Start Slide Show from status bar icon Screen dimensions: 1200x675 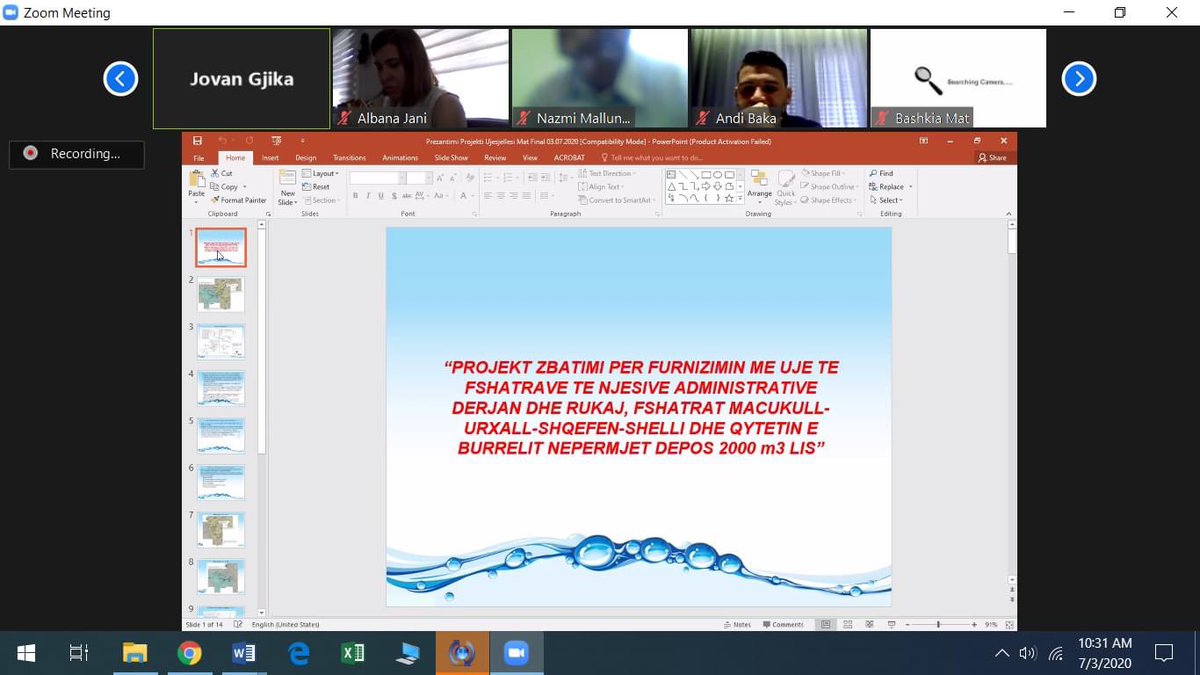pos(891,625)
